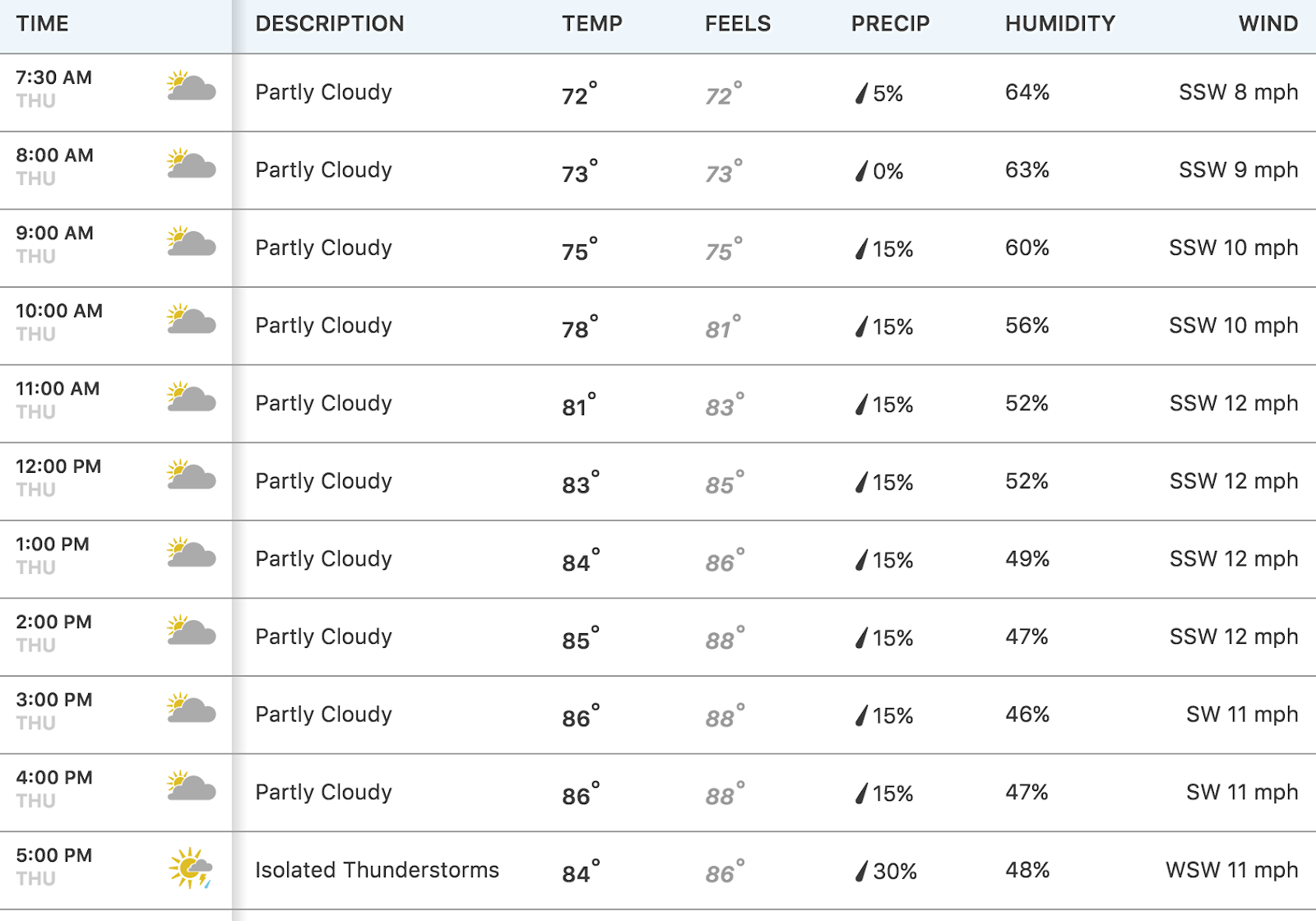The image size is (1316, 921).
Task: Click the FEELS column header
Action: (738, 24)
